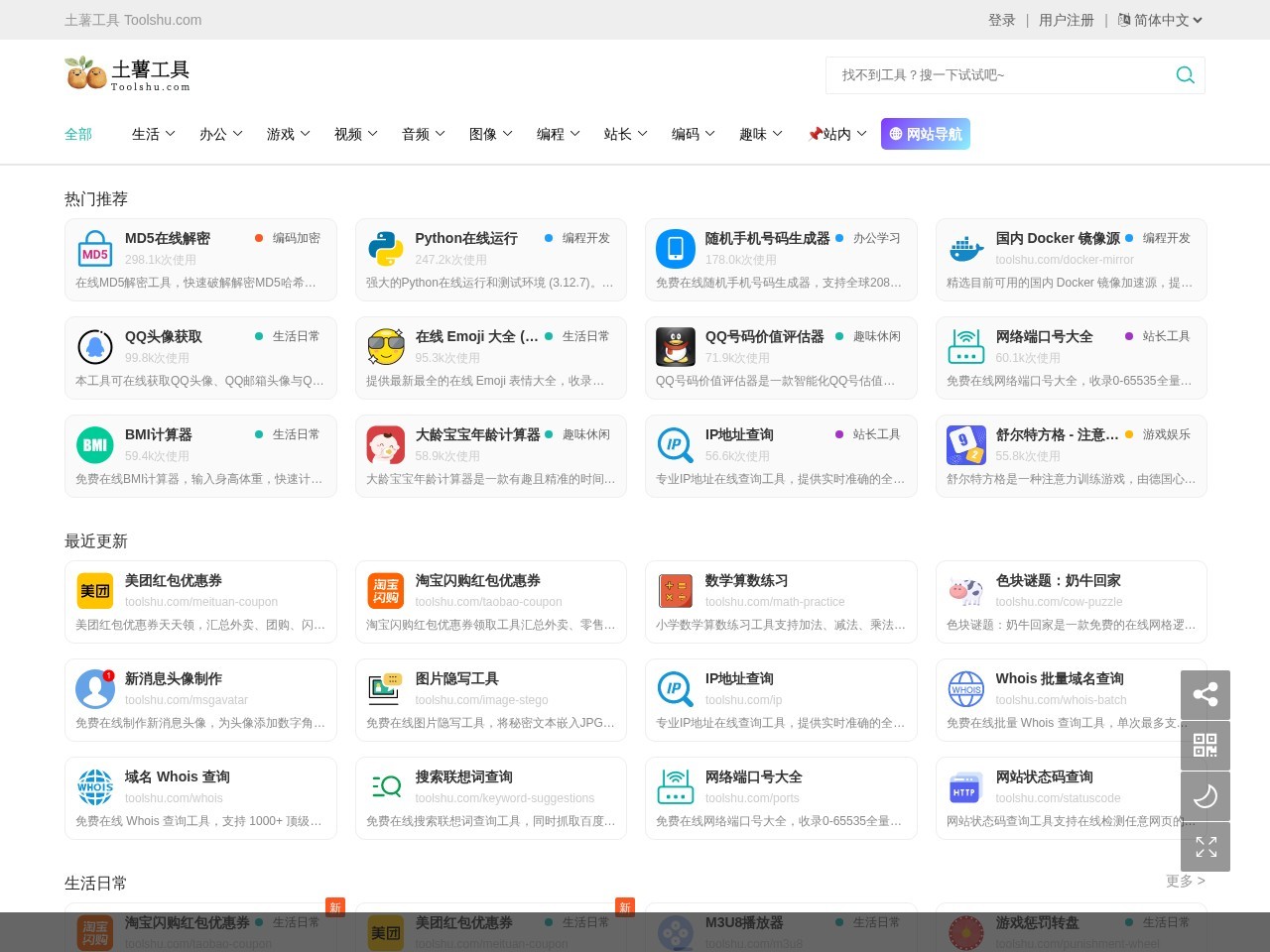Open the share floating button
Viewport: 1270px width, 952px height.
1206,694
